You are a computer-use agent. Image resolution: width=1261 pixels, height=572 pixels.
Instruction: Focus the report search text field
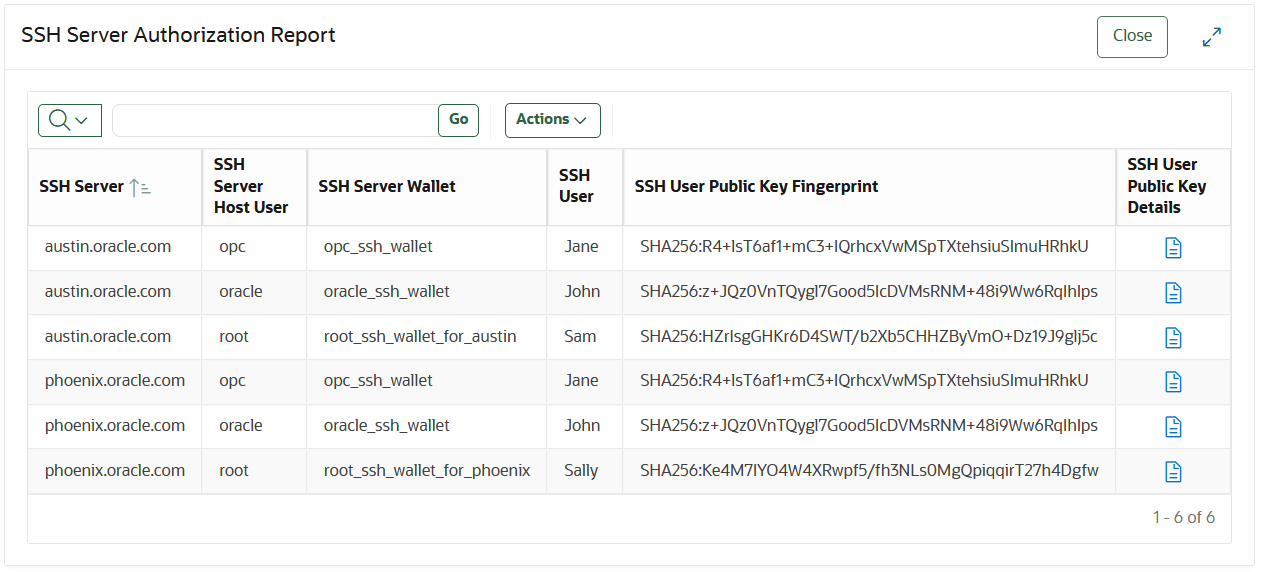pyautogui.click(x=275, y=120)
